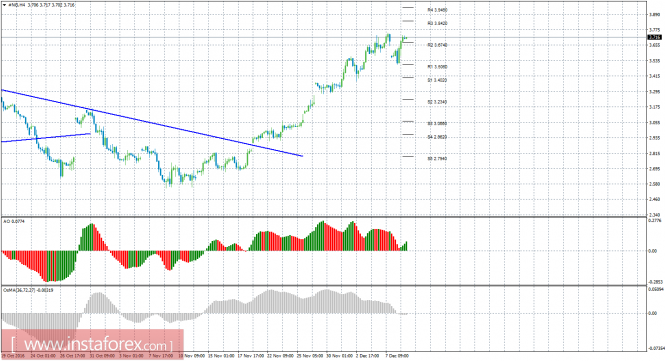Image resolution: width=665 pixels, height=361 pixels.
Task: Select the S5 support level label
Action: [437, 159]
